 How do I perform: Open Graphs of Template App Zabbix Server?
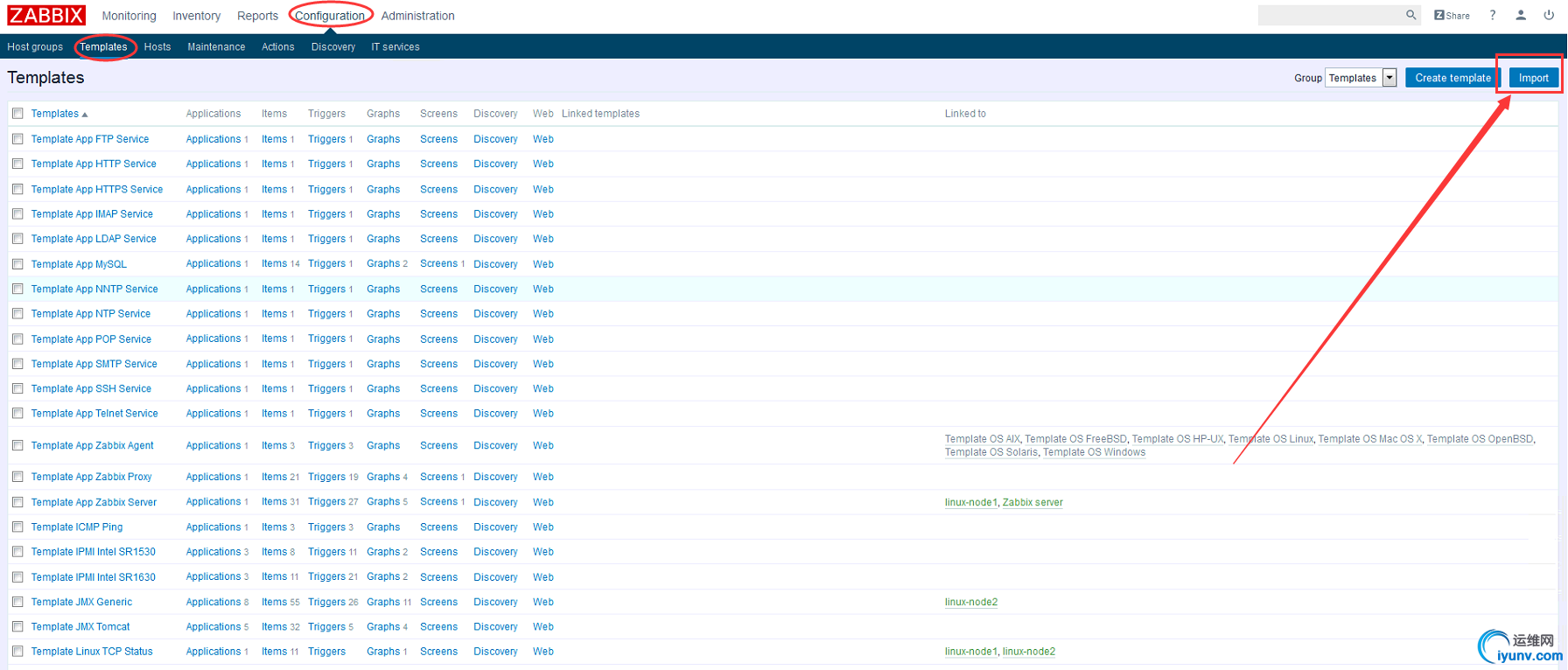click(383, 502)
